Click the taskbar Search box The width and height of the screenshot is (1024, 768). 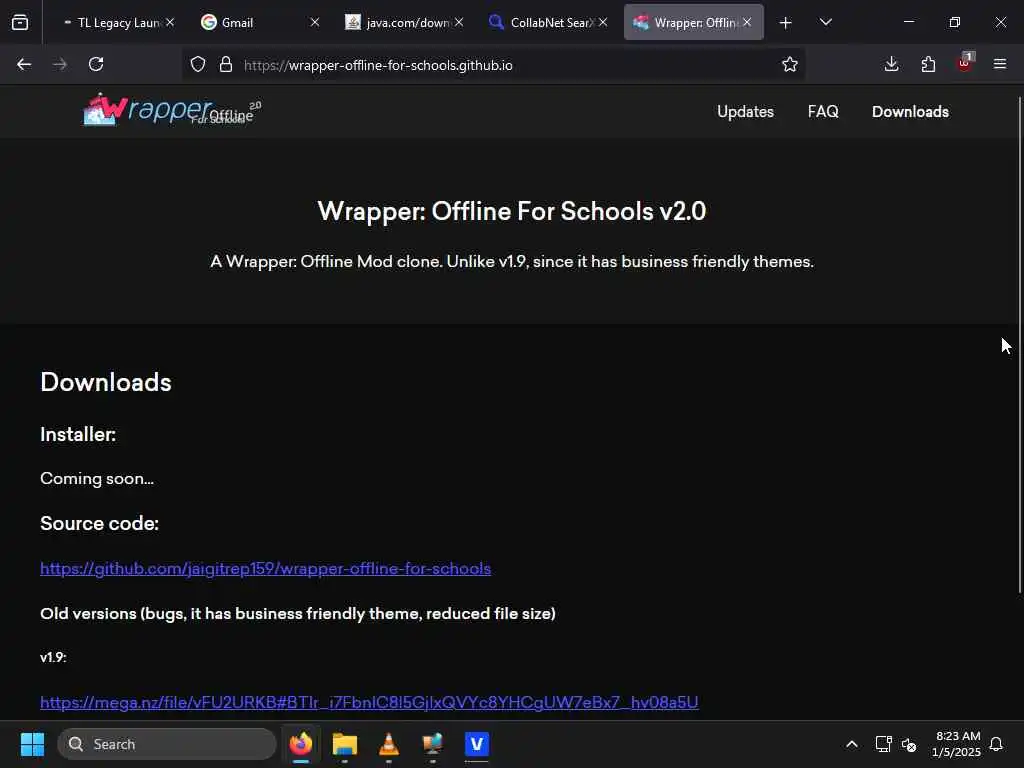point(167,744)
